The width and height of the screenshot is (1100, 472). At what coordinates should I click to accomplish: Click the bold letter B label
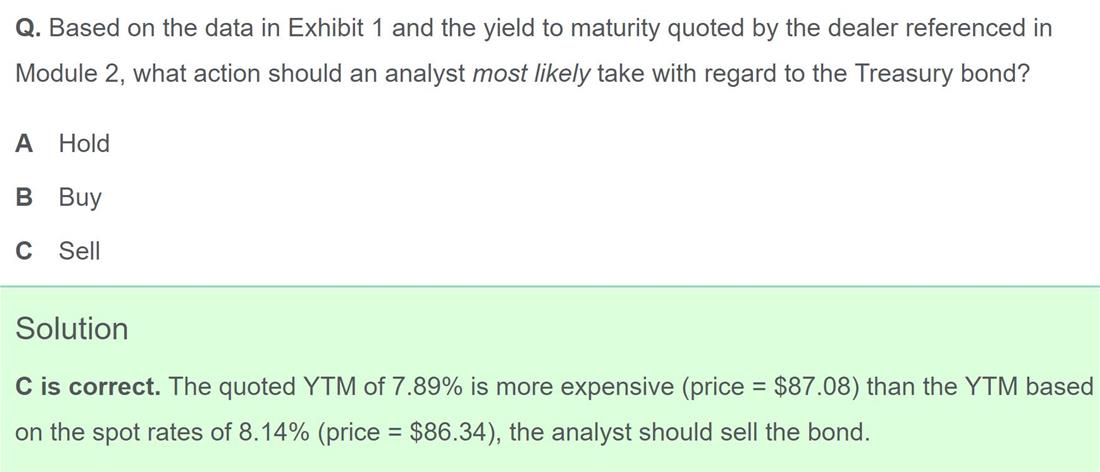click(x=24, y=197)
